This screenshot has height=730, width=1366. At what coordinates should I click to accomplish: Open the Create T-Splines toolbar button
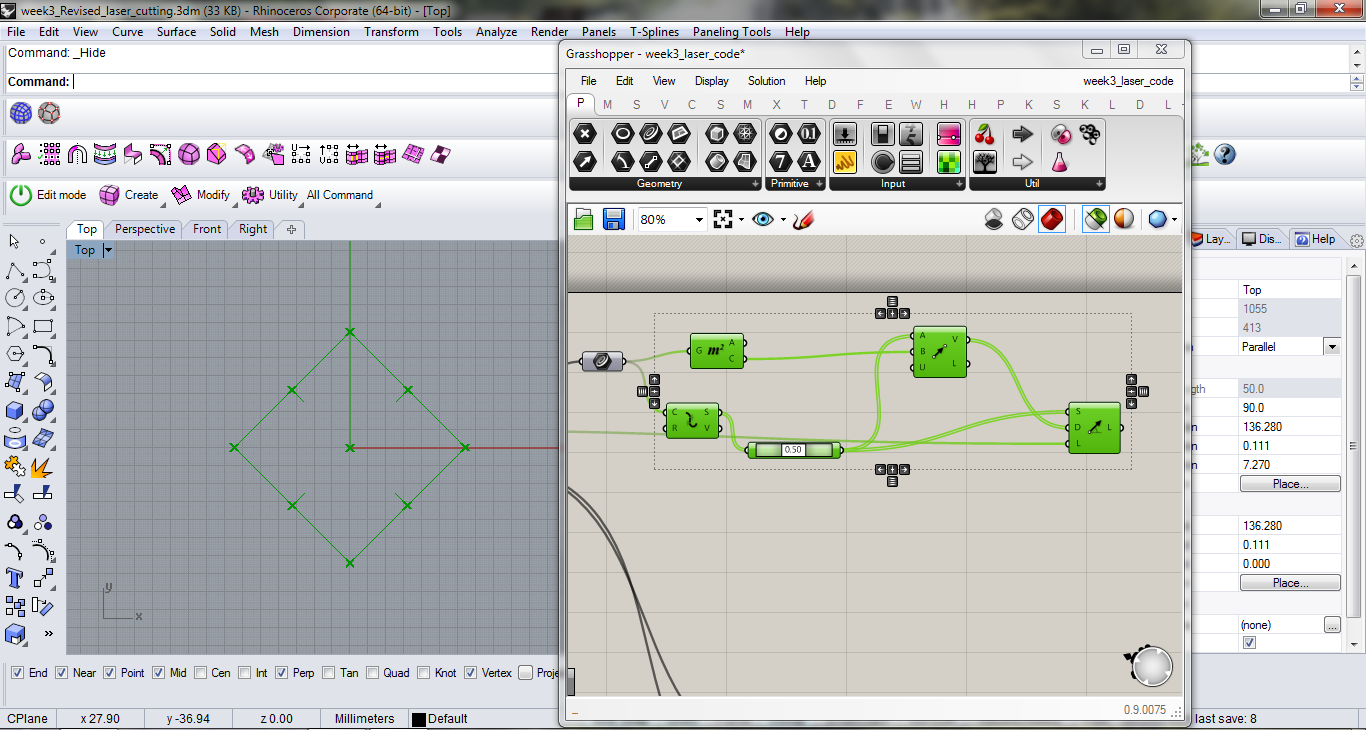tap(129, 195)
